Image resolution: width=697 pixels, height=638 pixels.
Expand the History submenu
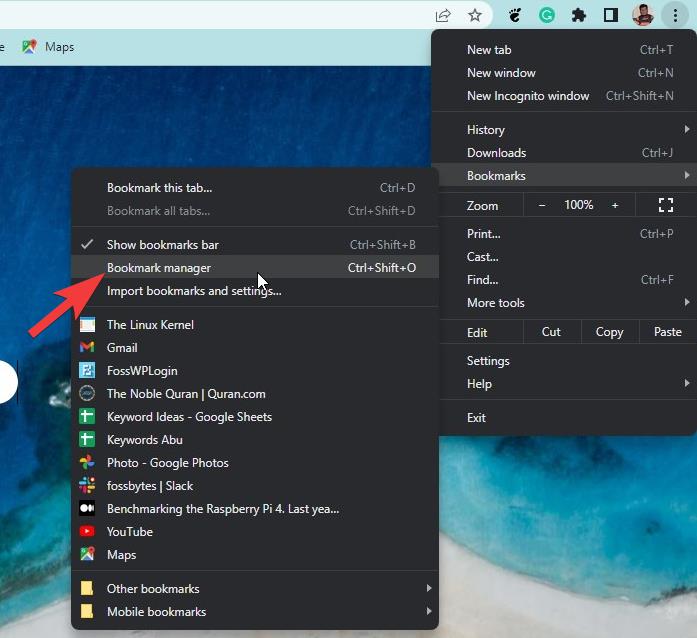pyautogui.click(x=564, y=130)
